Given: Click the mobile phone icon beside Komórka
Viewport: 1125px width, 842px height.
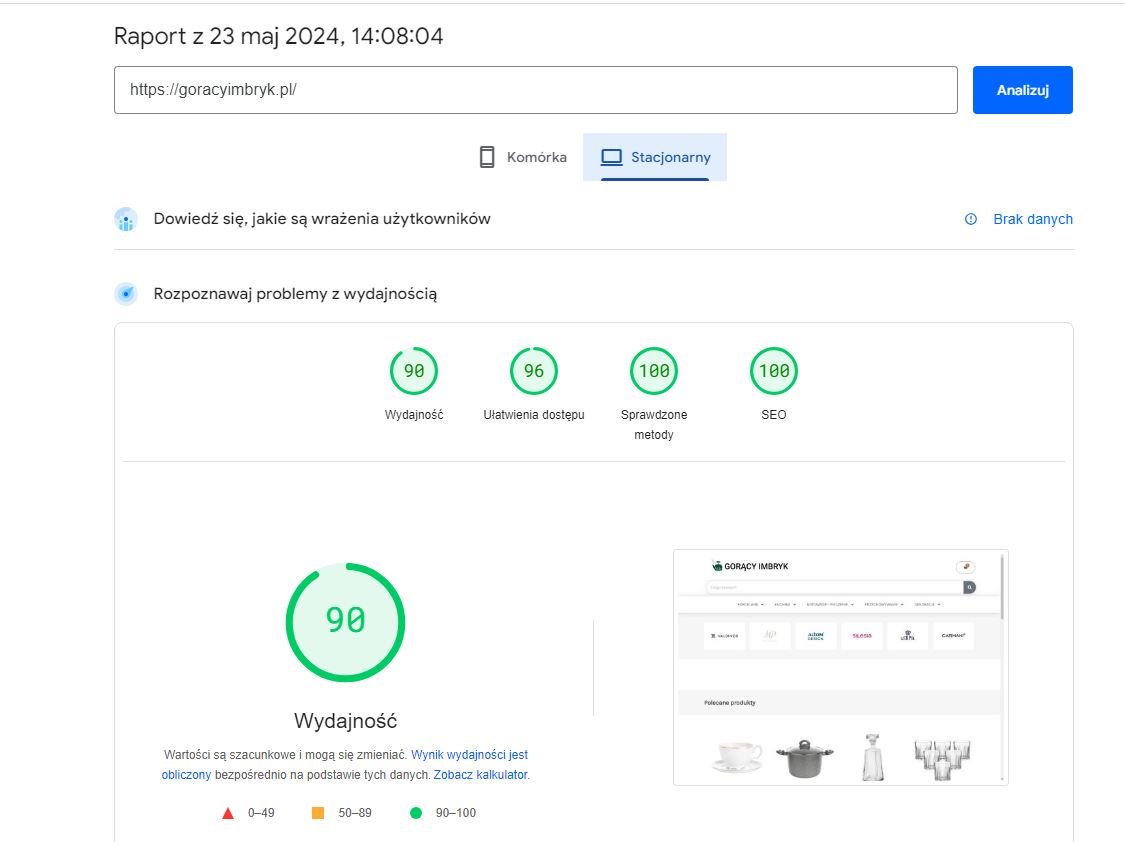Looking at the screenshot, I should [x=487, y=157].
